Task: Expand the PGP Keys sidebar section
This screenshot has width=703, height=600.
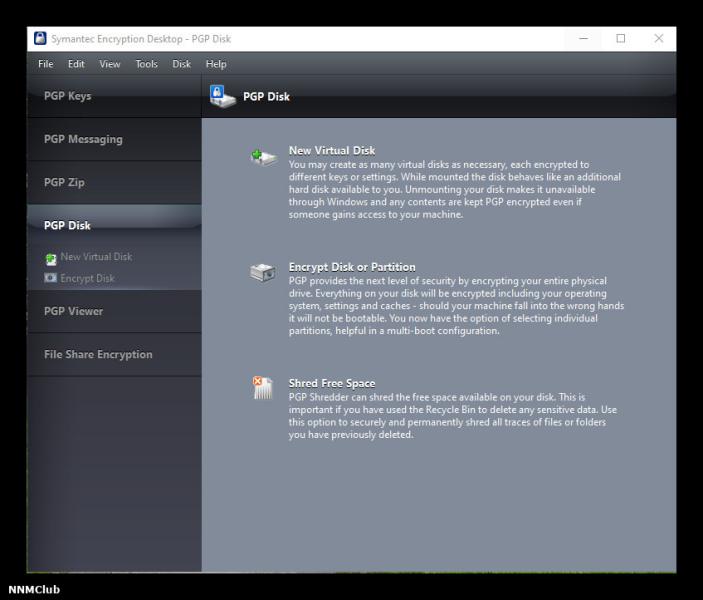Action: (114, 96)
